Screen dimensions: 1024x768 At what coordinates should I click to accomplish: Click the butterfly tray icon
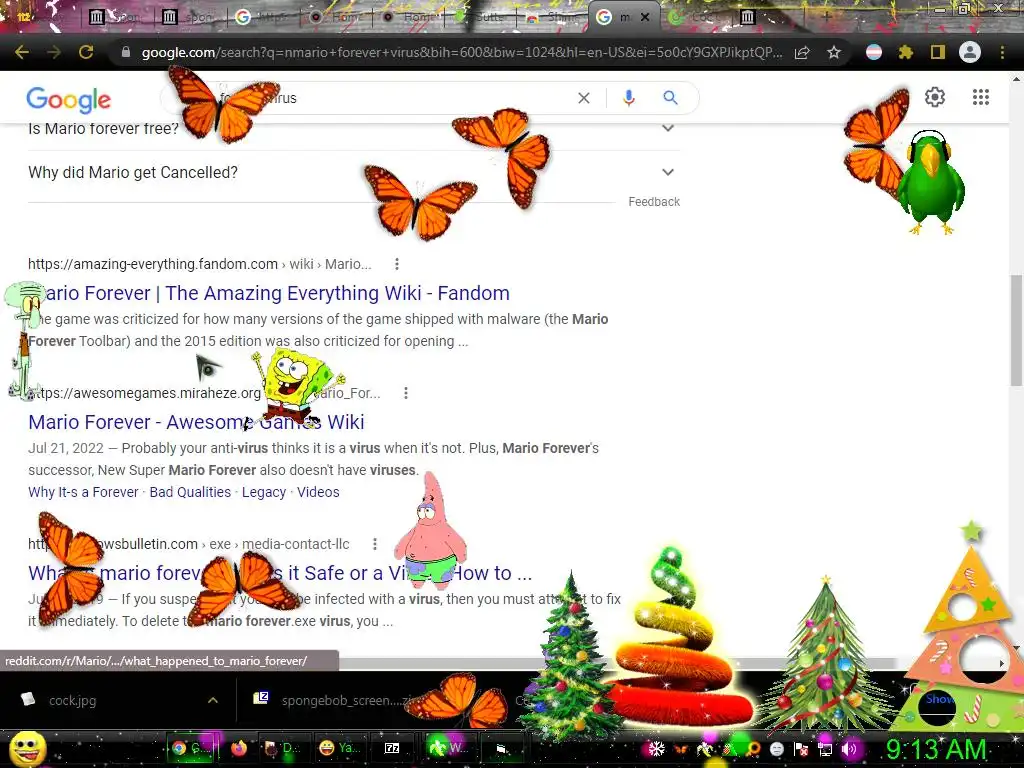click(x=680, y=749)
